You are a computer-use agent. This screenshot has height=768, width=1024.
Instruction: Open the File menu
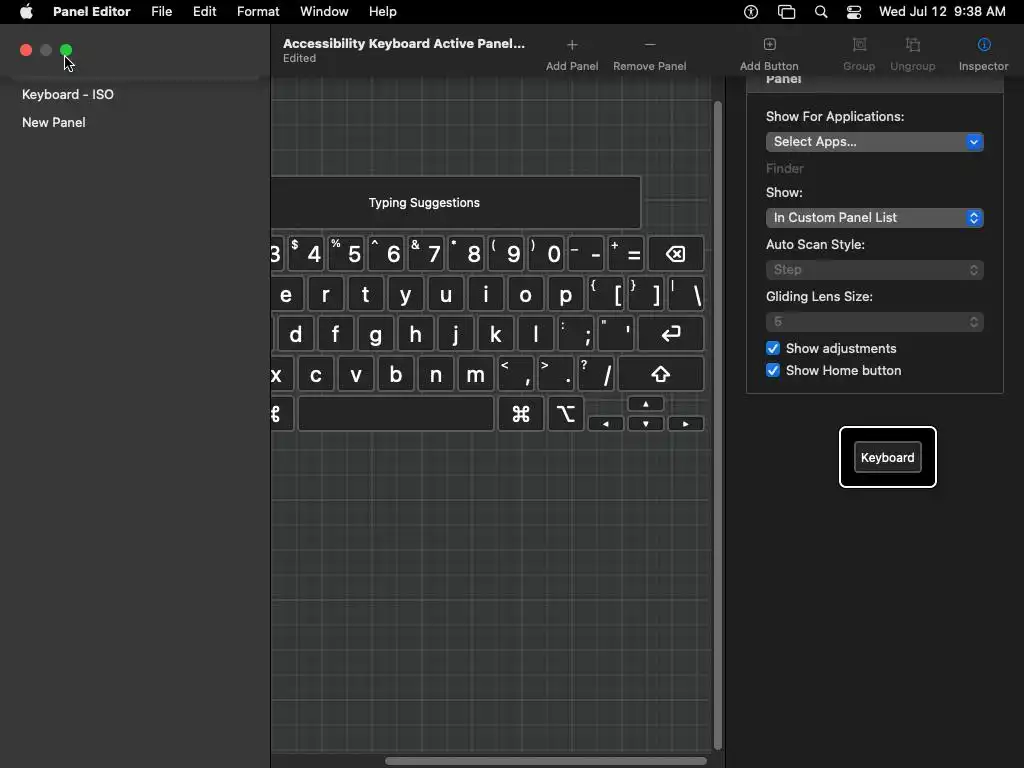pyautogui.click(x=161, y=12)
